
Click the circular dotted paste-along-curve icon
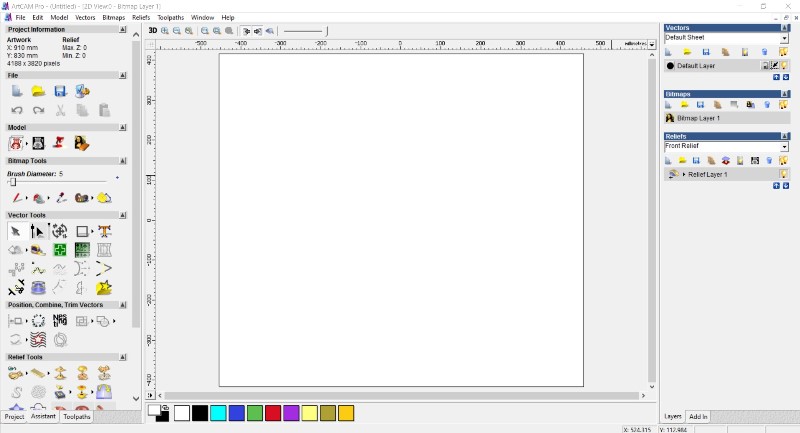coord(38,321)
